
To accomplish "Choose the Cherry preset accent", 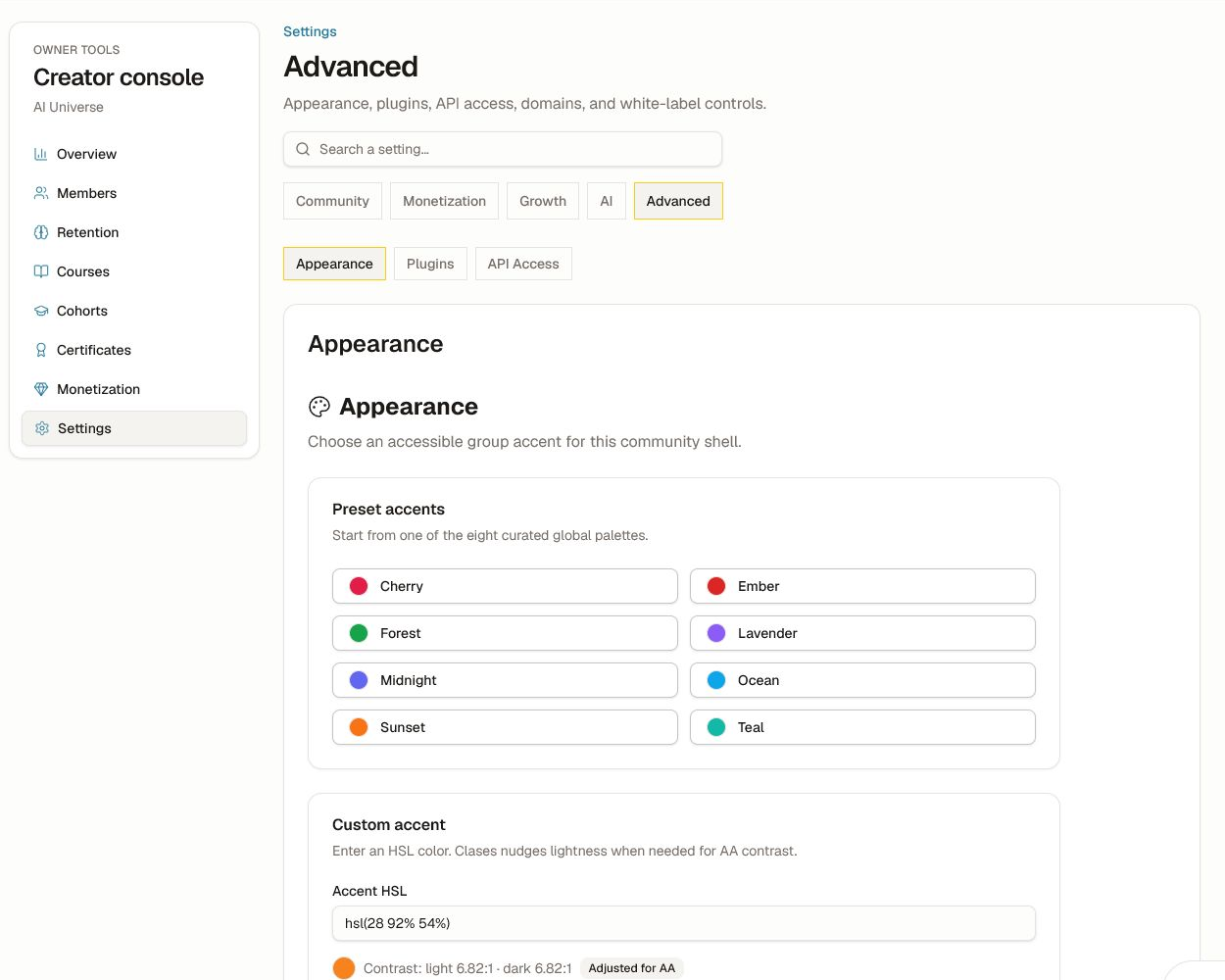I will 505,586.
